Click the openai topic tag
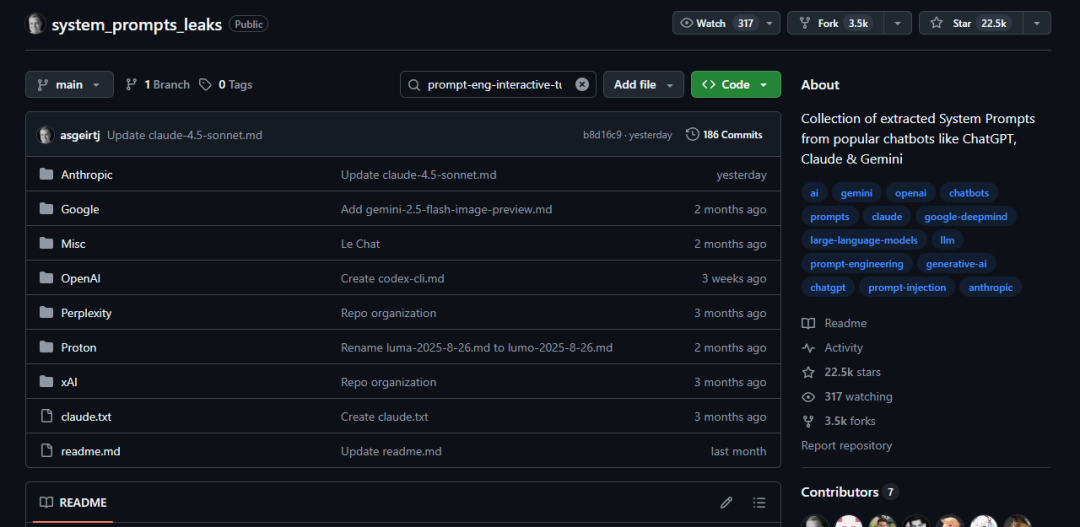Screen dimensions: 1080x527 [911, 193]
